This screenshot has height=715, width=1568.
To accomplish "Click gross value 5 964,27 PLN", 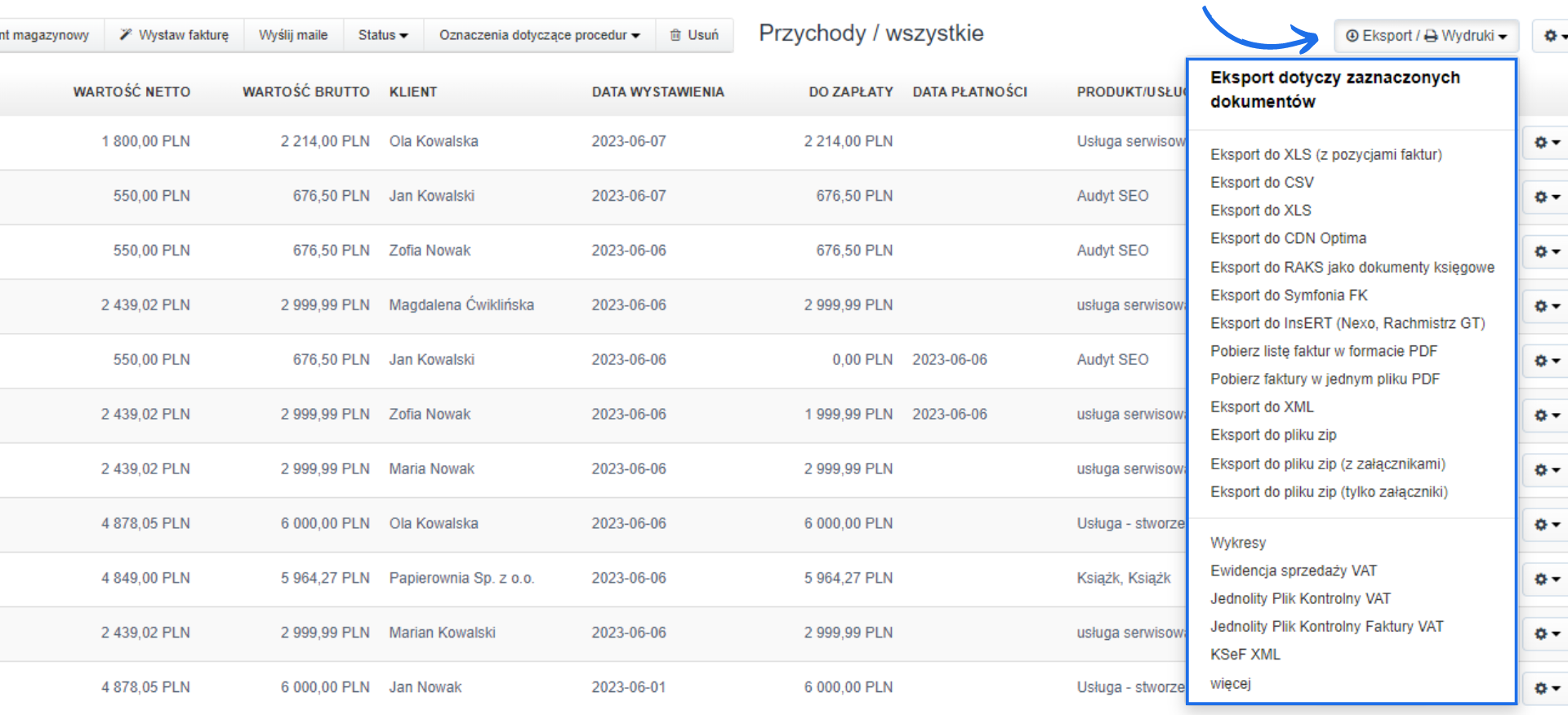I will (325, 578).
